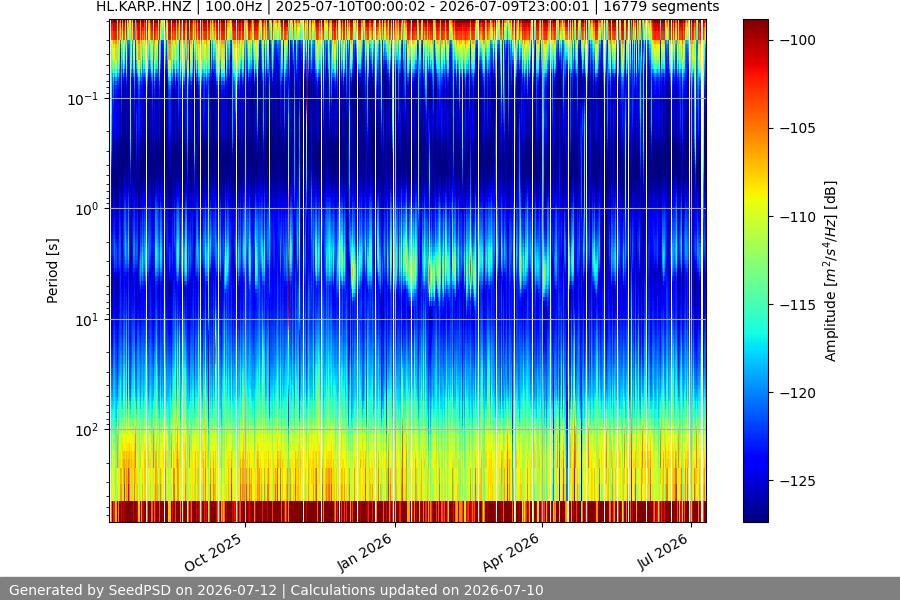
Task: Click the 10¹ period tick label
Action: [87, 320]
